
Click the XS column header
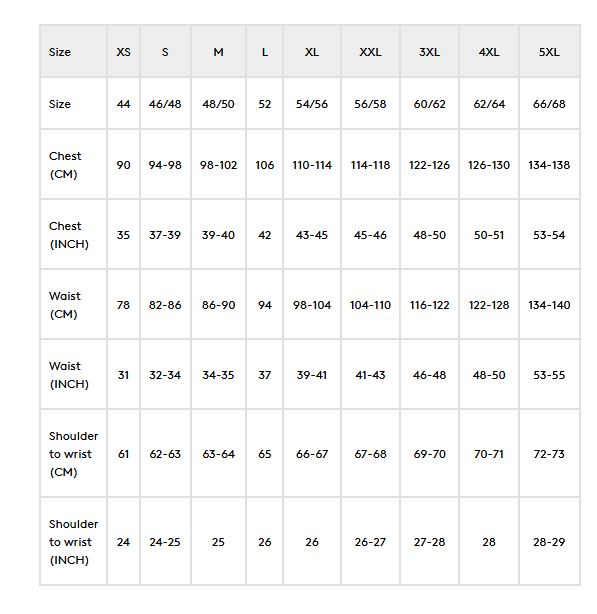123,52
